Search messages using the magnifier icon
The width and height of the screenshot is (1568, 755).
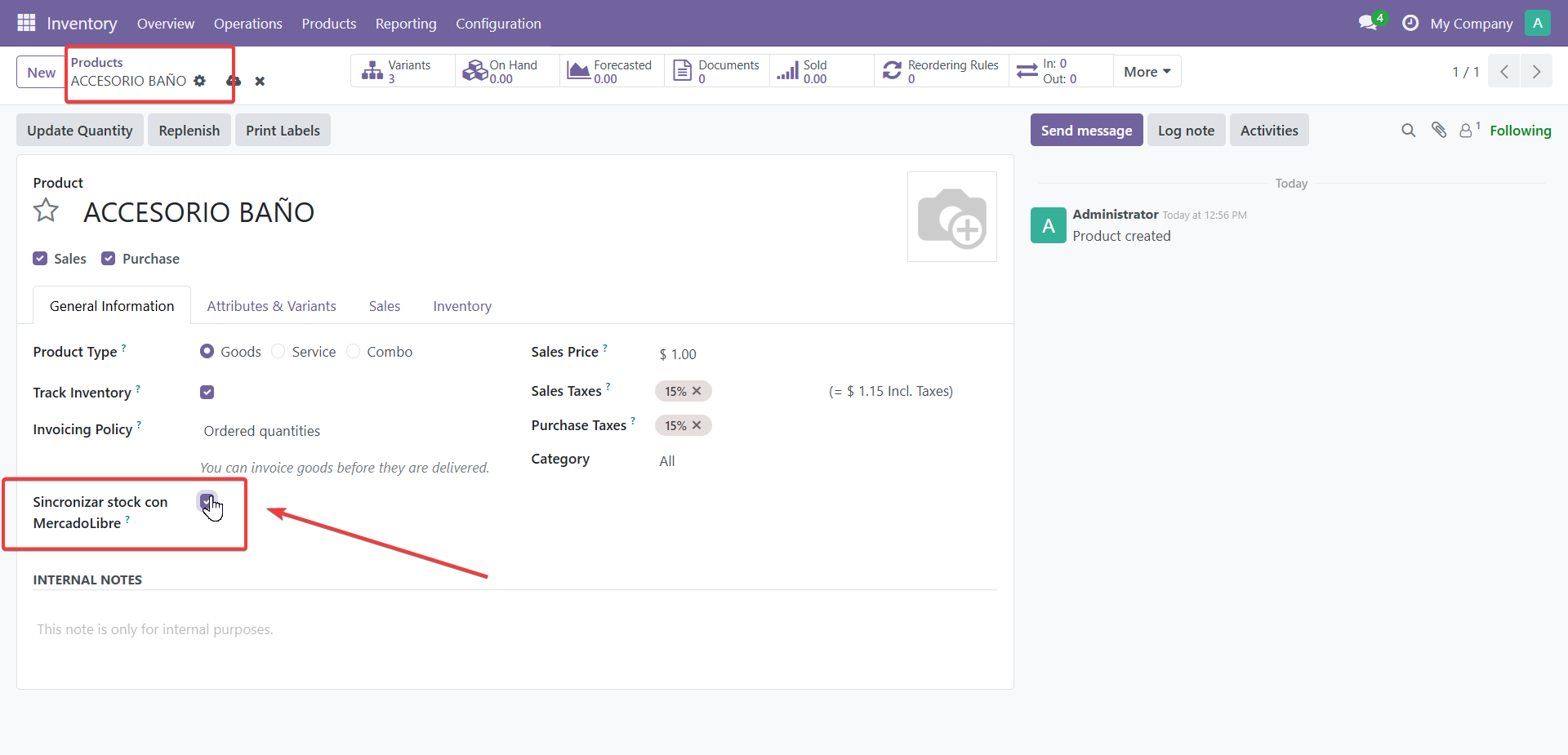click(x=1408, y=130)
